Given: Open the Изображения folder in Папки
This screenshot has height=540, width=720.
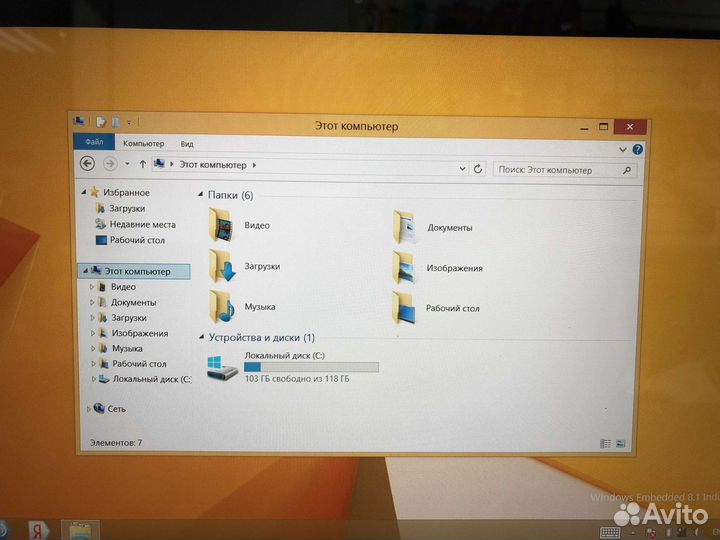Looking at the screenshot, I should 437,268.
